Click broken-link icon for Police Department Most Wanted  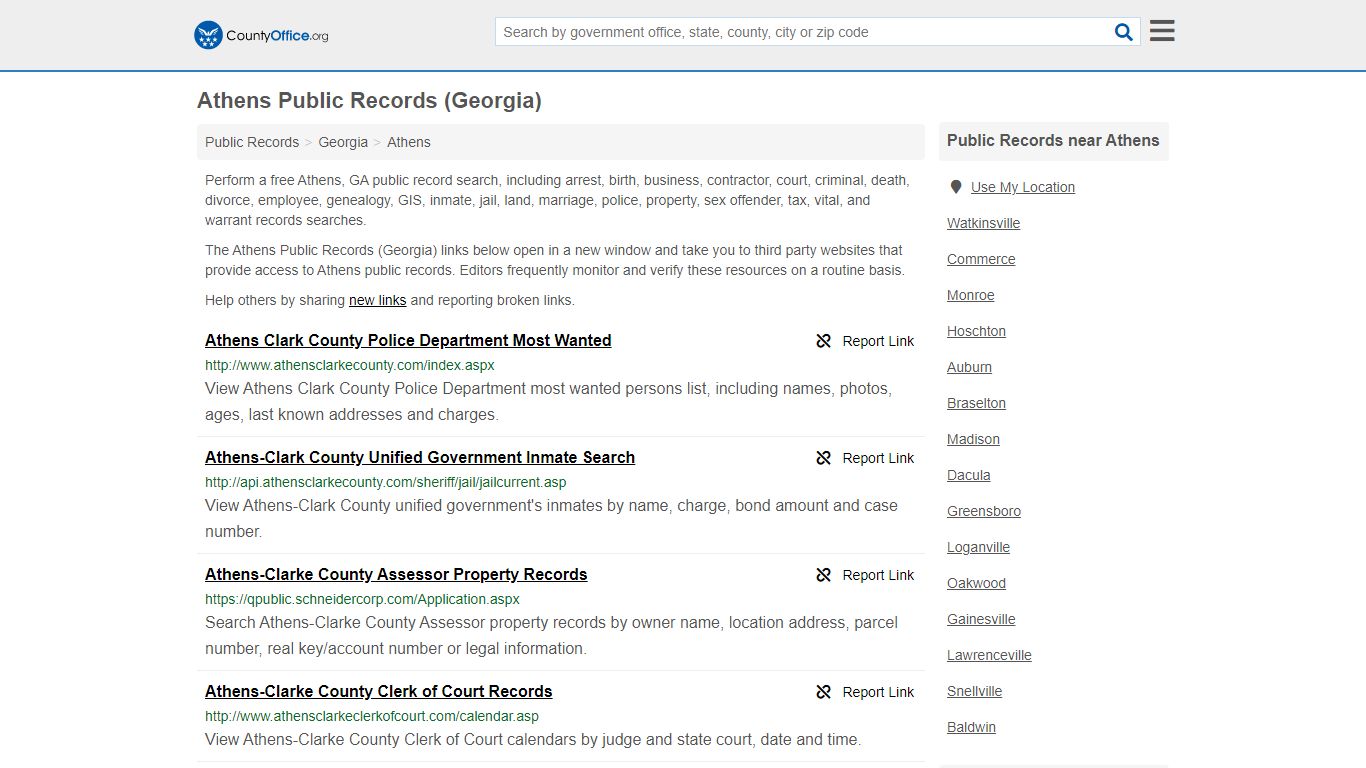[823, 341]
